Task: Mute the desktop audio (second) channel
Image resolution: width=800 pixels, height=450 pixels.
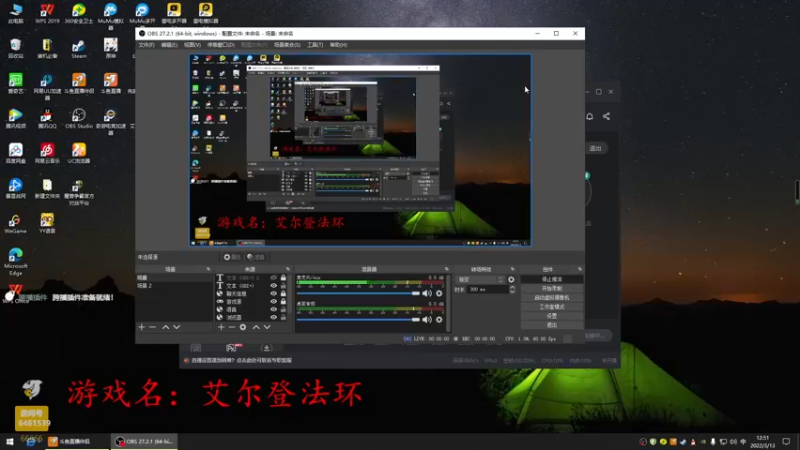Action: [x=427, y=320]
